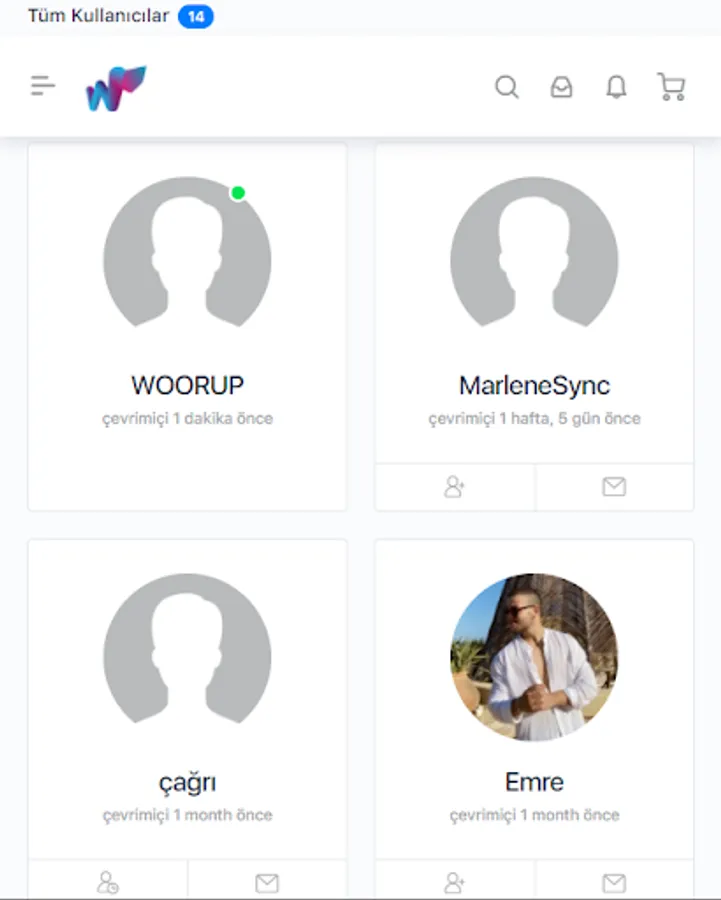Open the Emre profile name link
721x900 pixels.
[x=534, y=782]
